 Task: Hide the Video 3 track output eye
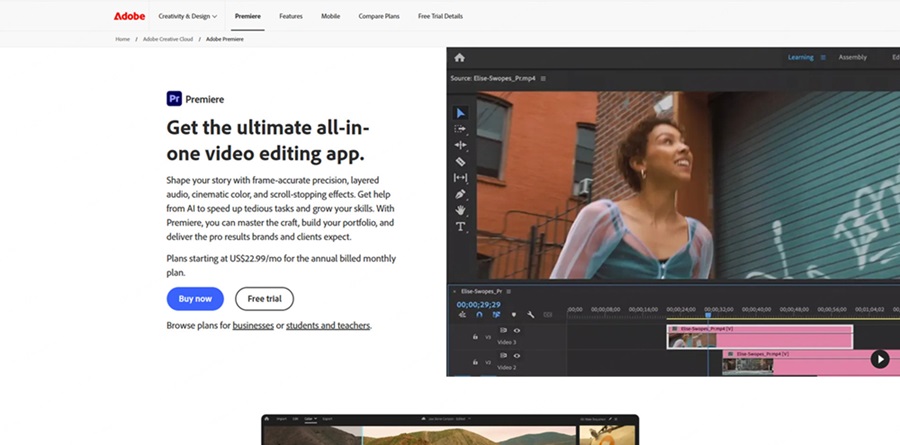[517, 331]
